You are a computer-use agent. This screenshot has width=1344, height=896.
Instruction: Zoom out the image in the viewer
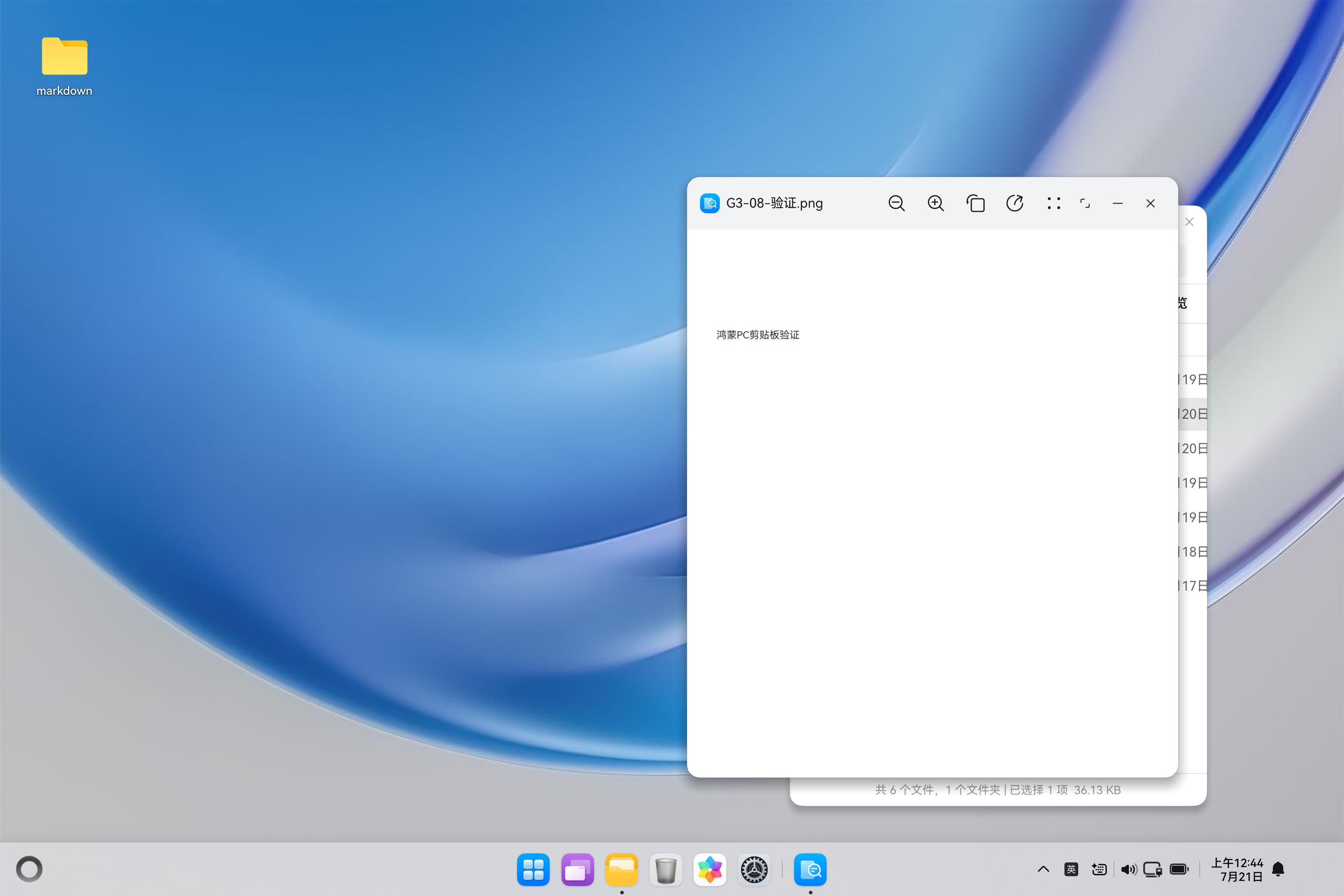click(896, 203)
